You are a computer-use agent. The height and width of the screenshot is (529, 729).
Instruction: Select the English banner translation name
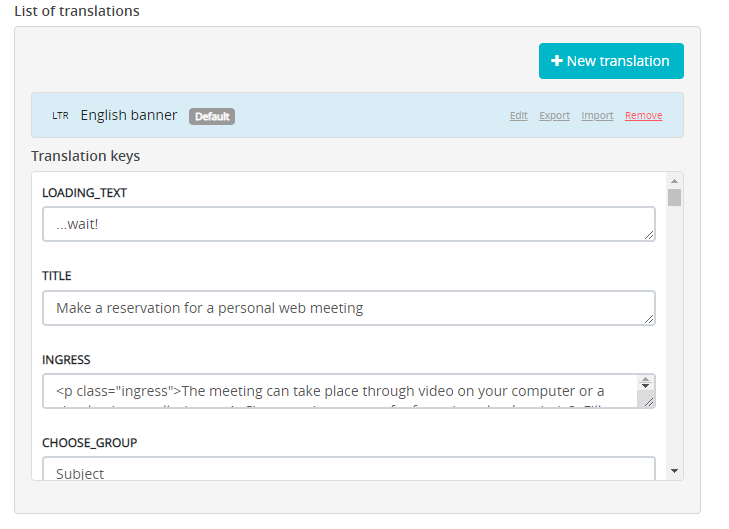tap(129, 115)
